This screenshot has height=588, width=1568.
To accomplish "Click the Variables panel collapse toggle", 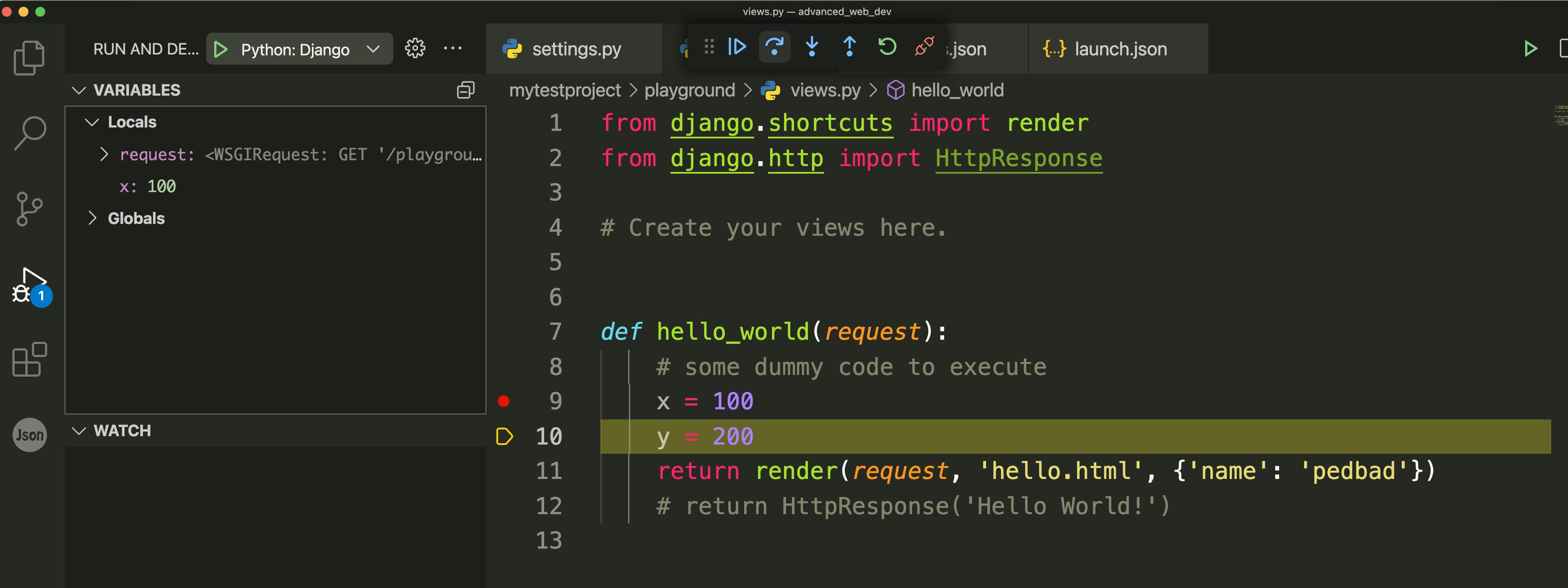I will pyautogui.click(x=78, y=90).
